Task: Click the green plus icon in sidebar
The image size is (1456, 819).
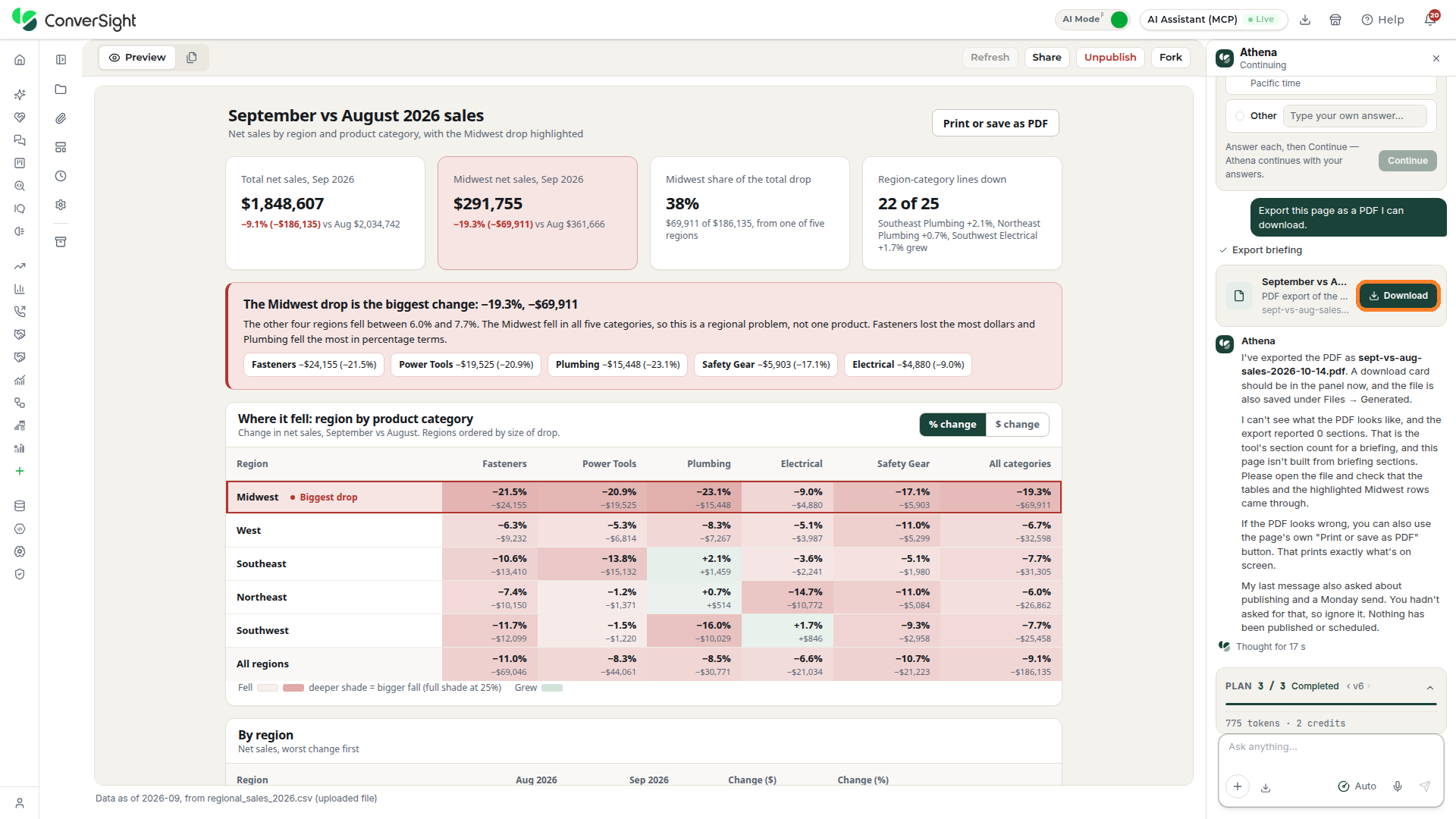Action: [20, 471]
